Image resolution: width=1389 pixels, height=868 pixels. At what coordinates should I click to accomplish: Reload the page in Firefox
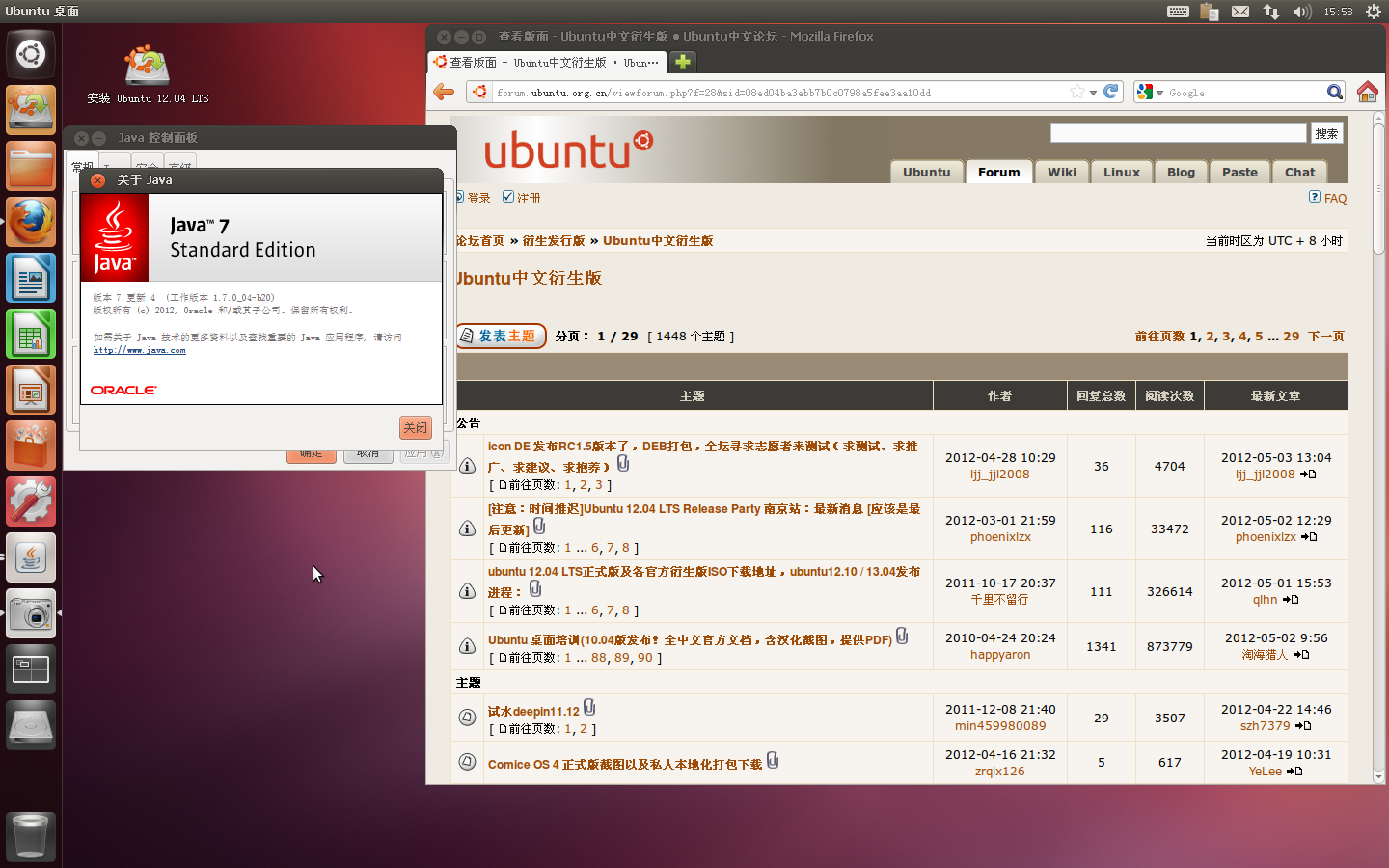tap(1111, 92)
